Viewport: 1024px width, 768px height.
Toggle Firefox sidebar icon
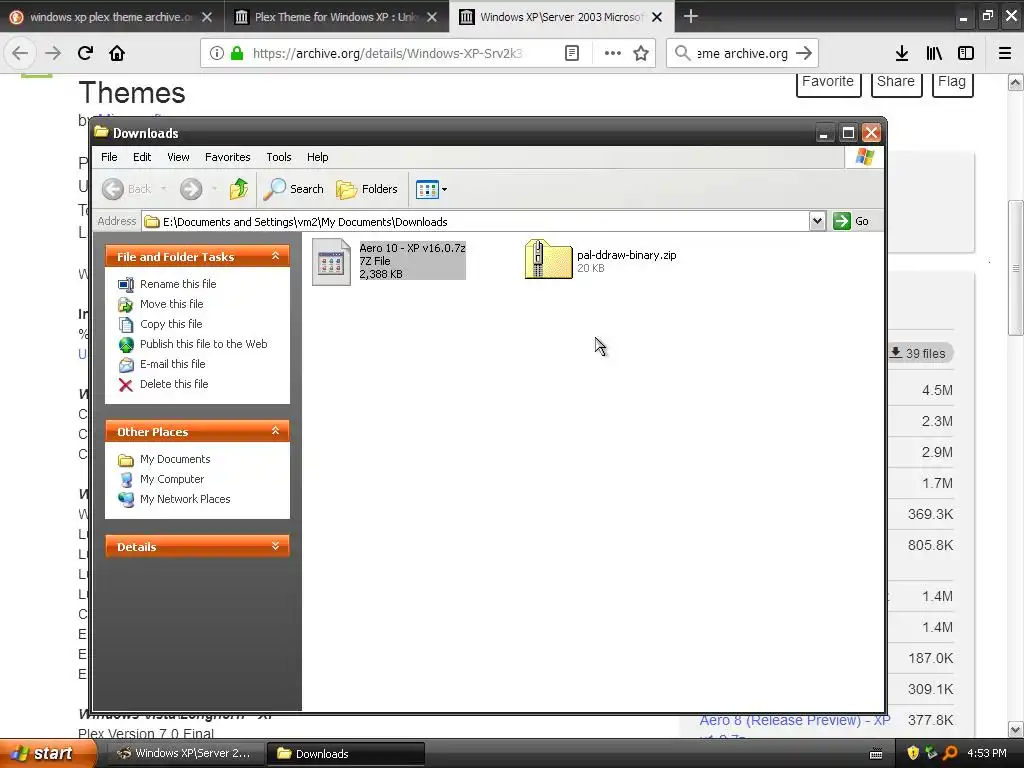[x=966, y=53]
